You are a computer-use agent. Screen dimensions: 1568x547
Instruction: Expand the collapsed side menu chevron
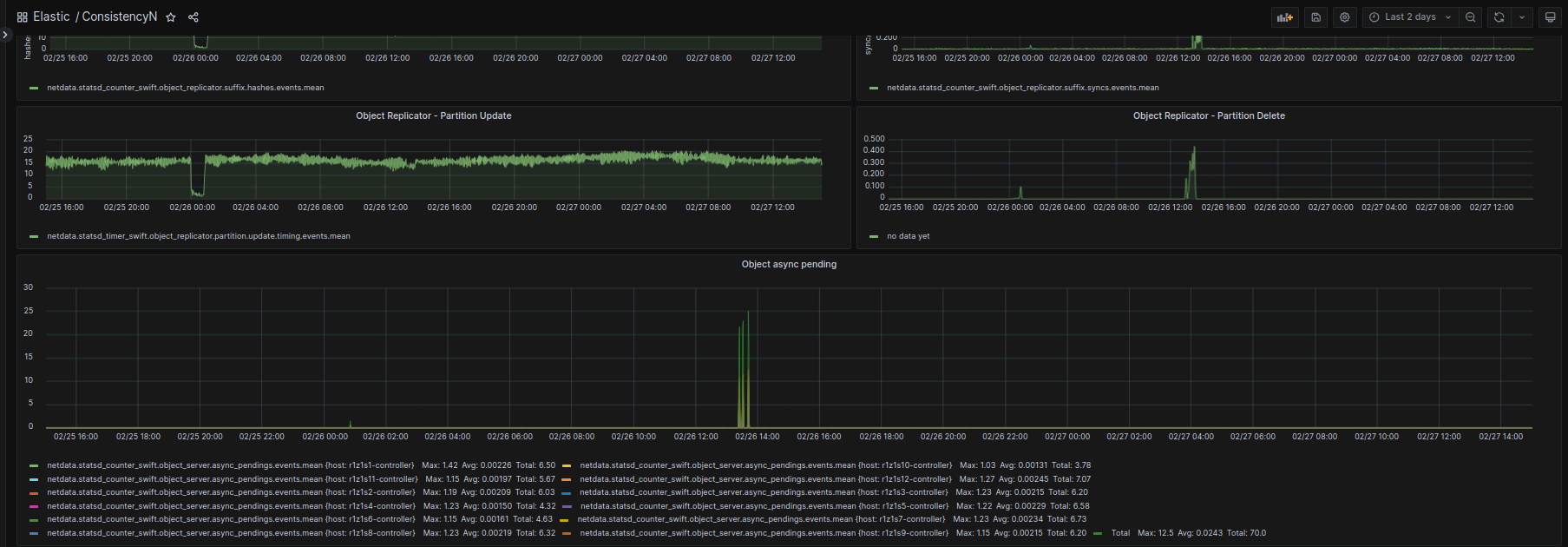point(5,35)
